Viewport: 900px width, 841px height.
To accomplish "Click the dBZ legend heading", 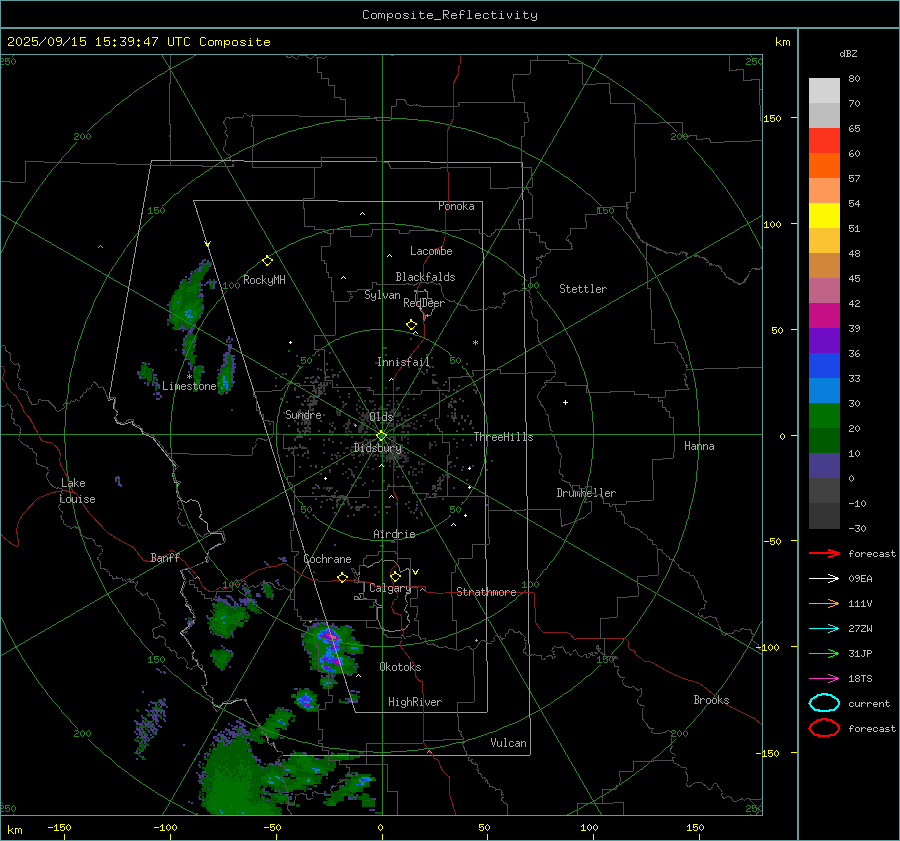I will [848, 53].
